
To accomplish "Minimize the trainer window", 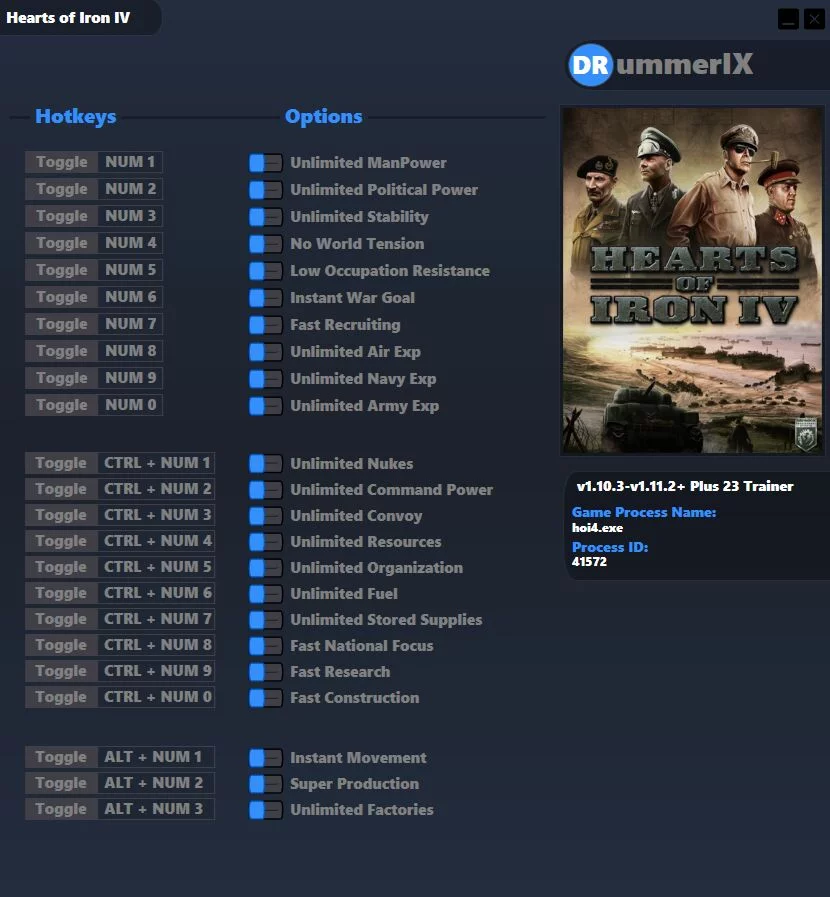I will coord(788,18).
